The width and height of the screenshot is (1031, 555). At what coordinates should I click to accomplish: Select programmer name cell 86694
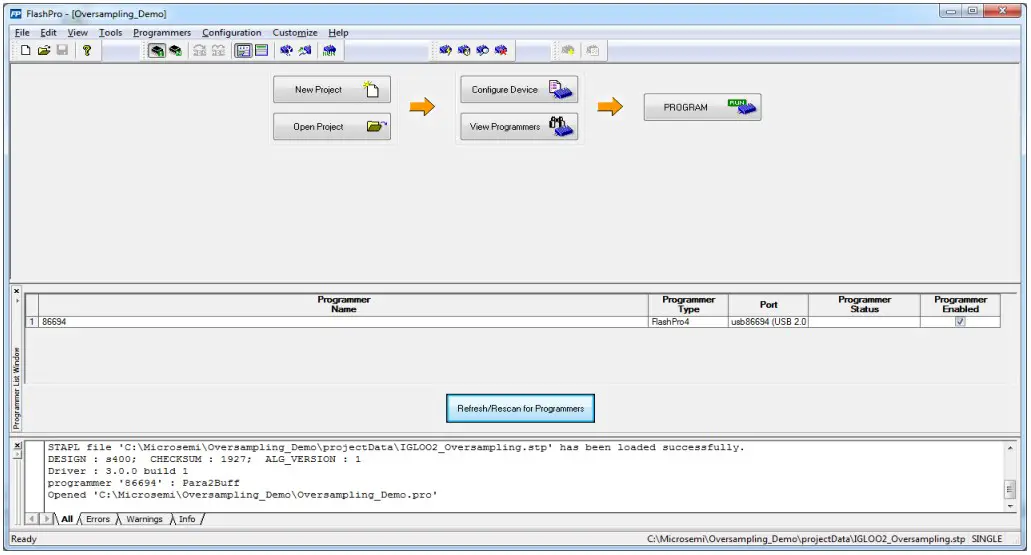[x=343, y=322]
